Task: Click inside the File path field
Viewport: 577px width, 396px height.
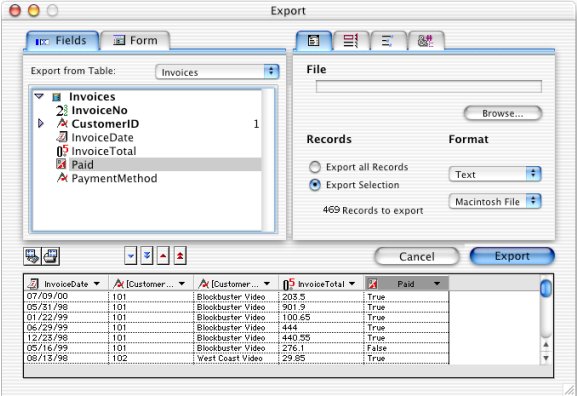Action: point(429,86)
